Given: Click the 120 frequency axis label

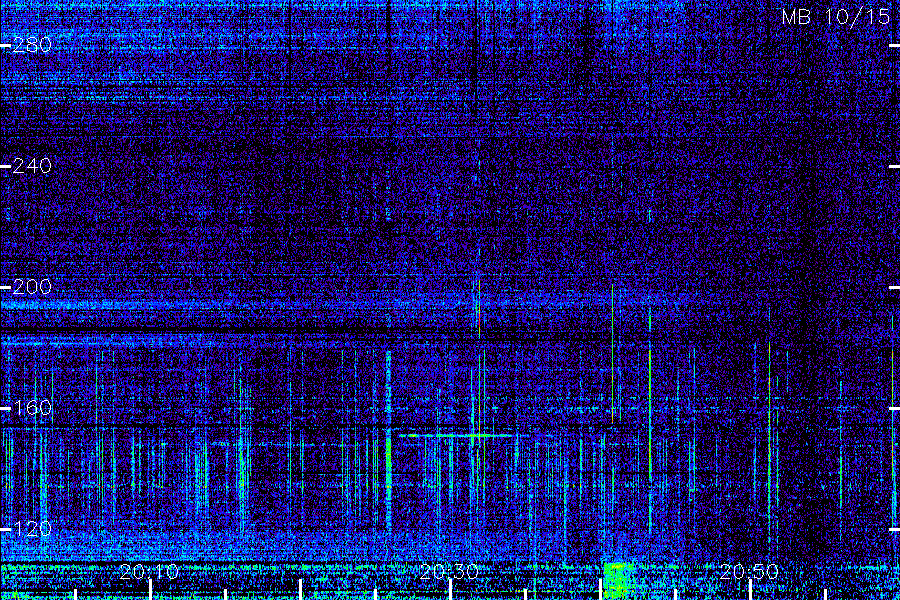Looking at the screenshot, I should (x=32, y=528).
